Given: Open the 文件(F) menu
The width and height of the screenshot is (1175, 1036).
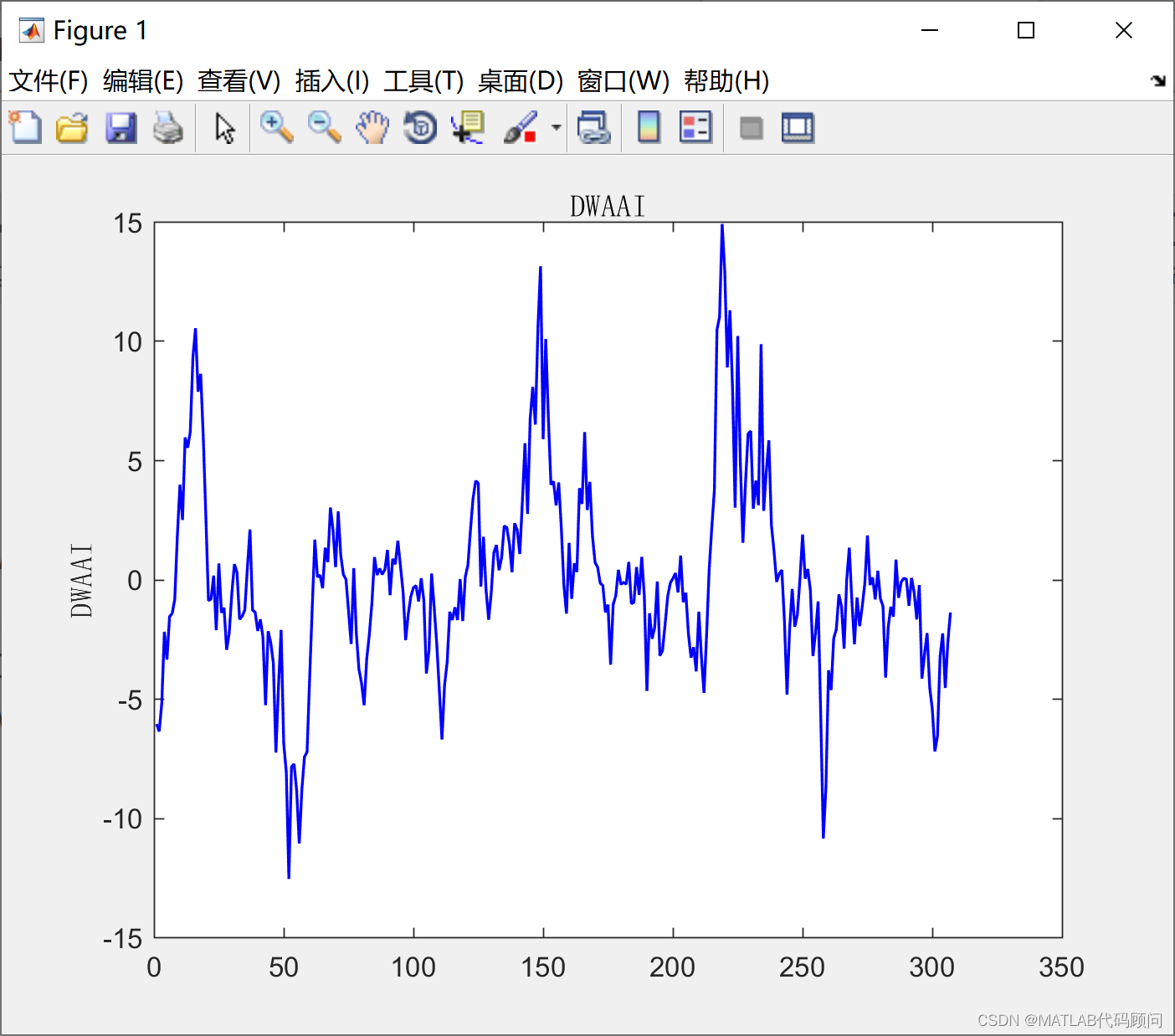Looking at the screenshot, I should tap(48, 81).
